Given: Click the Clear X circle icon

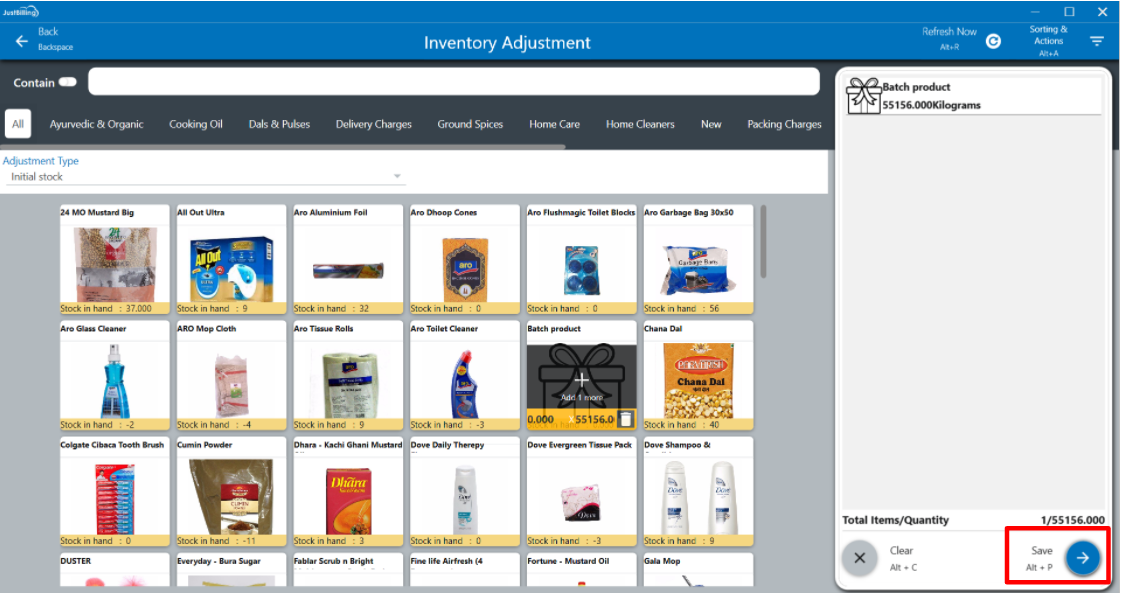Looking at the screenshot, I should [859, 558].
